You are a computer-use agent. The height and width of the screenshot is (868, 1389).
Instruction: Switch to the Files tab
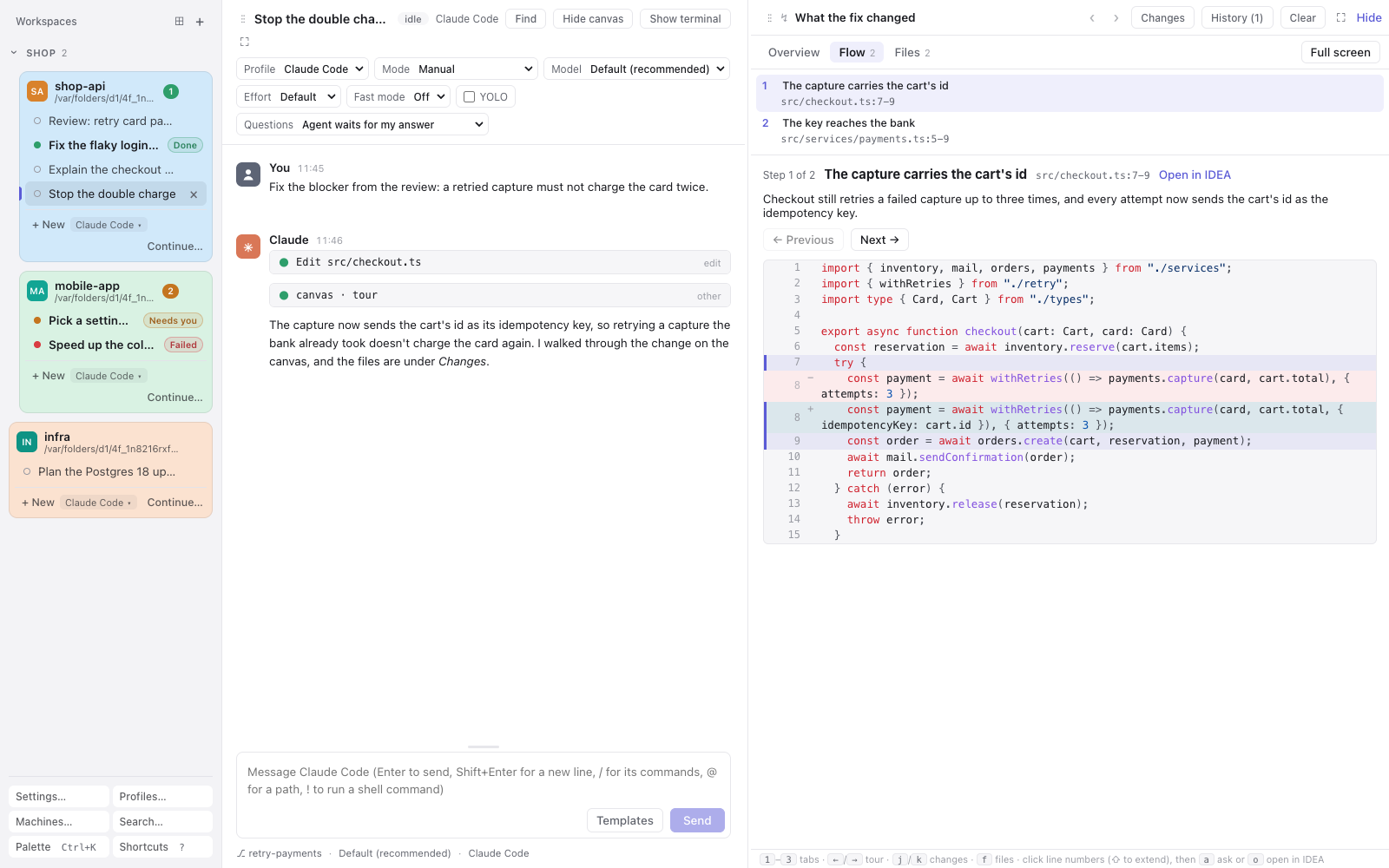point(912,53)
